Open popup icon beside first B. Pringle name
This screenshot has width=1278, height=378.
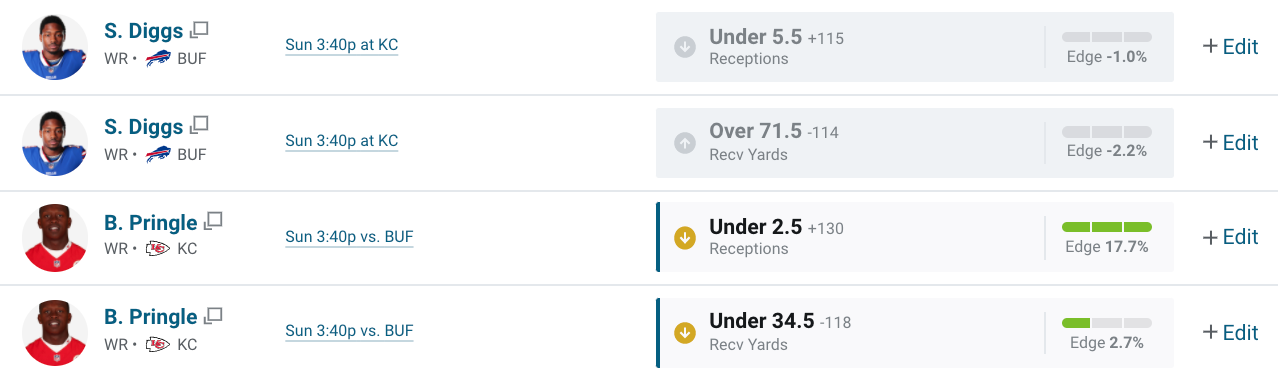click(213, 220)
